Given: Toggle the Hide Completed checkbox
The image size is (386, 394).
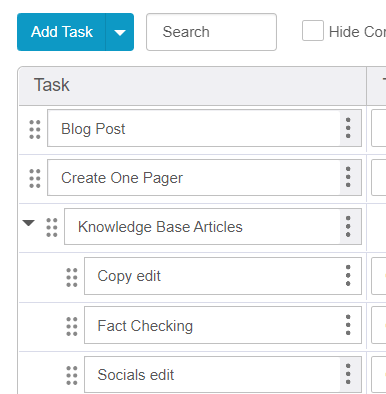Looking at the screenshot, I should 313,31.
